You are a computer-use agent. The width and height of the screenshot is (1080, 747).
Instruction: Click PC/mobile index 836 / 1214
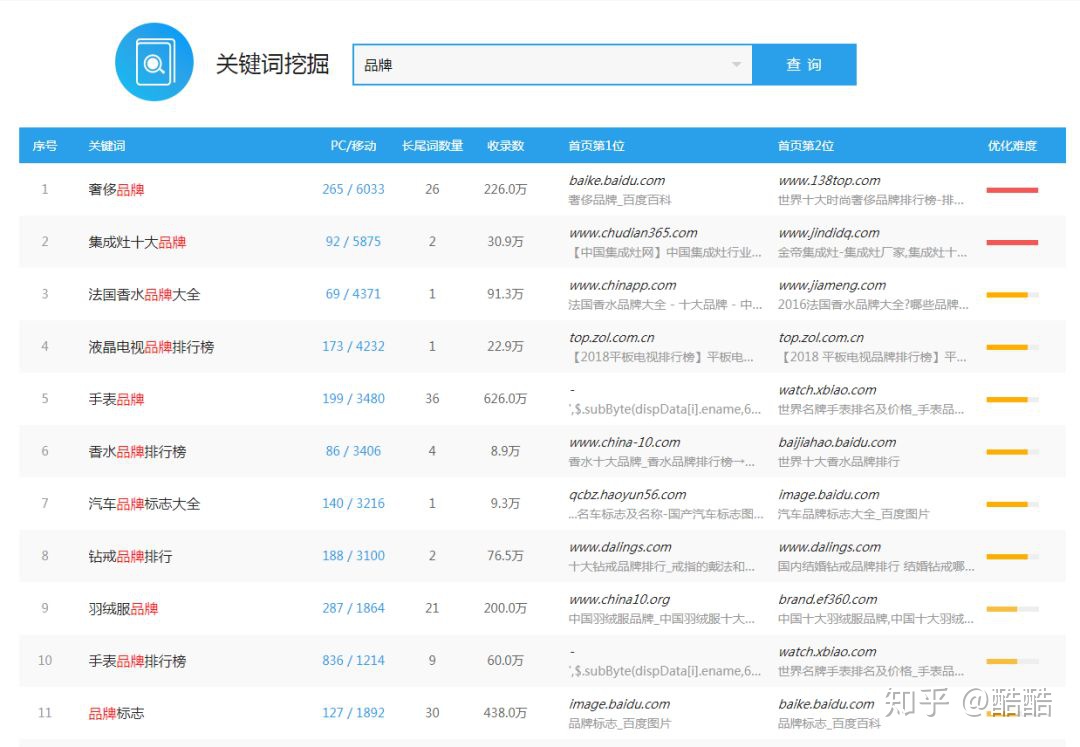[x=353, y=660]
